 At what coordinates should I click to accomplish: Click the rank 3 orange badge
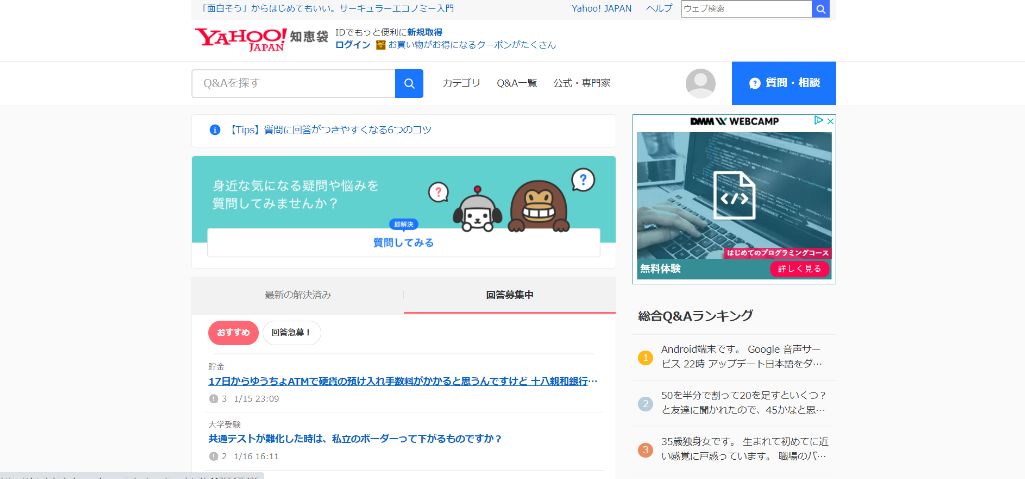(x=645, y=450)
